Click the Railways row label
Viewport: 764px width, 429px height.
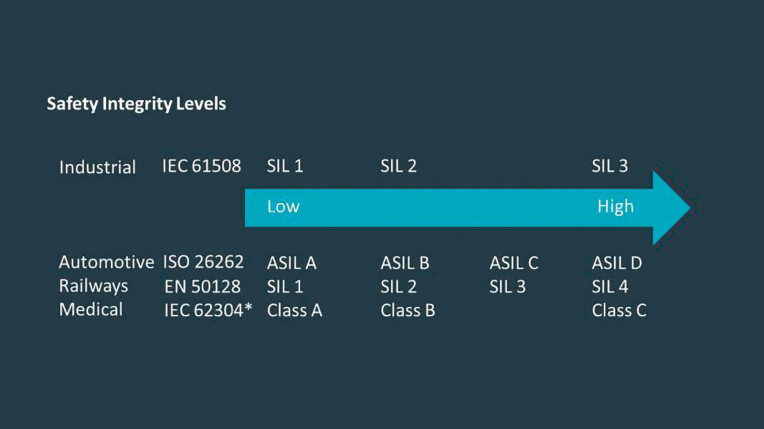click(x=94, y=286)
